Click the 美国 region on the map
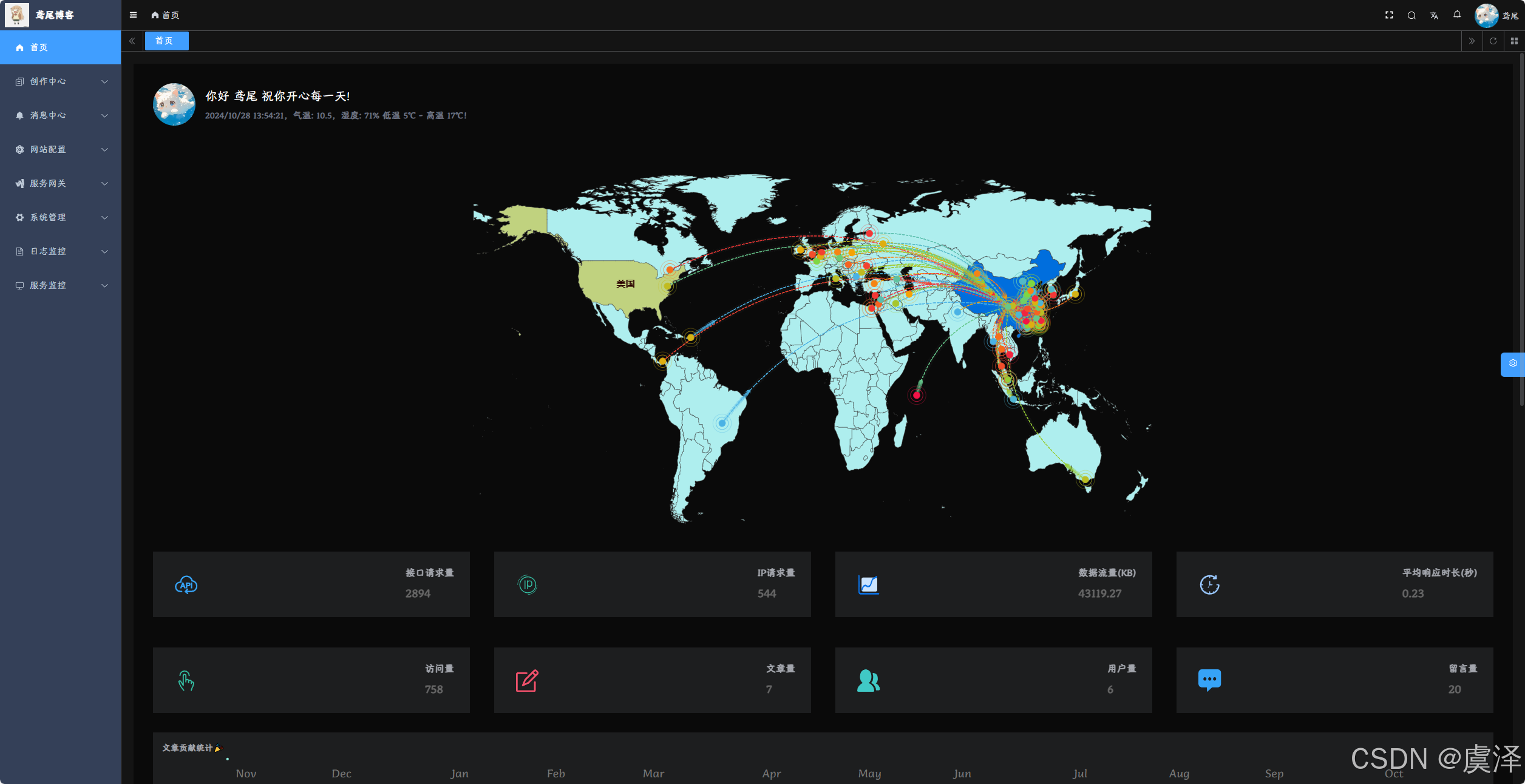This screenshot has width=1525, height=784. [x=625, y=284]
